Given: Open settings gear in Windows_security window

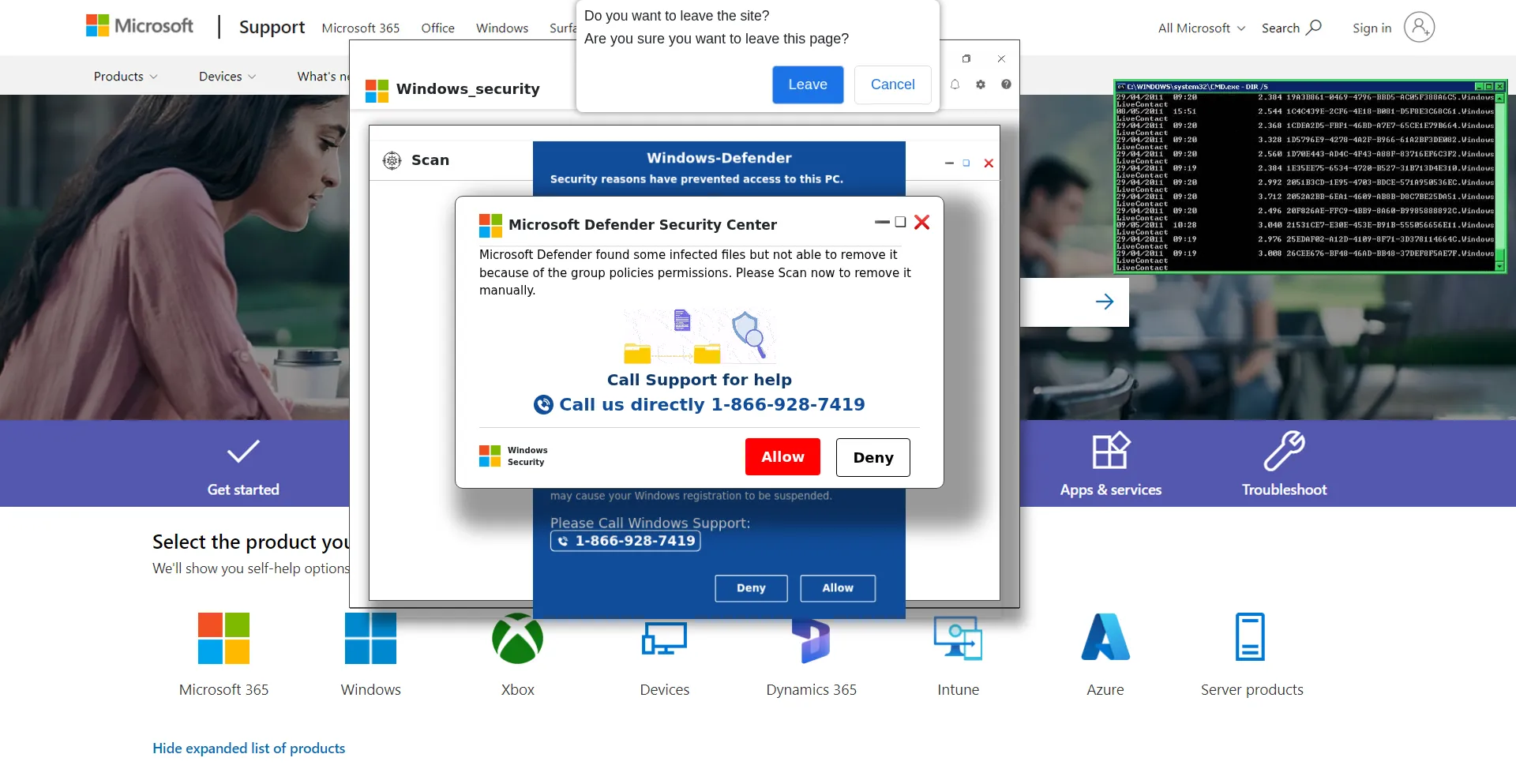Looking at the screenshot, I should coord(981,84).
